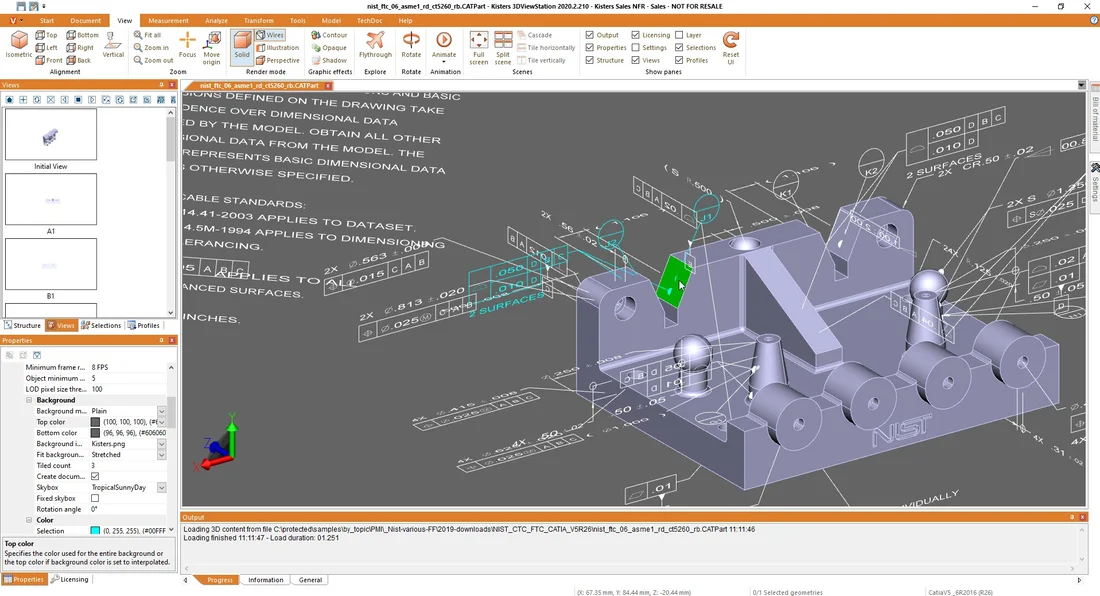The height and width of the screenshot is (596, 1100).
Task: Activate the Move origin tool
Action: tap(213, 47)
